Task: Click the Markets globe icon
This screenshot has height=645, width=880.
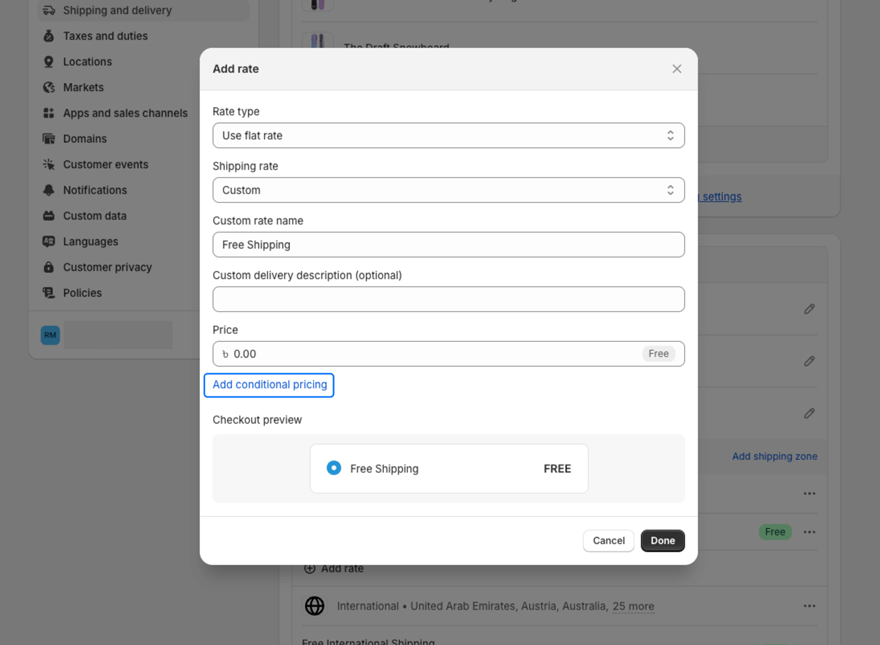Action: tap(49, 87)
